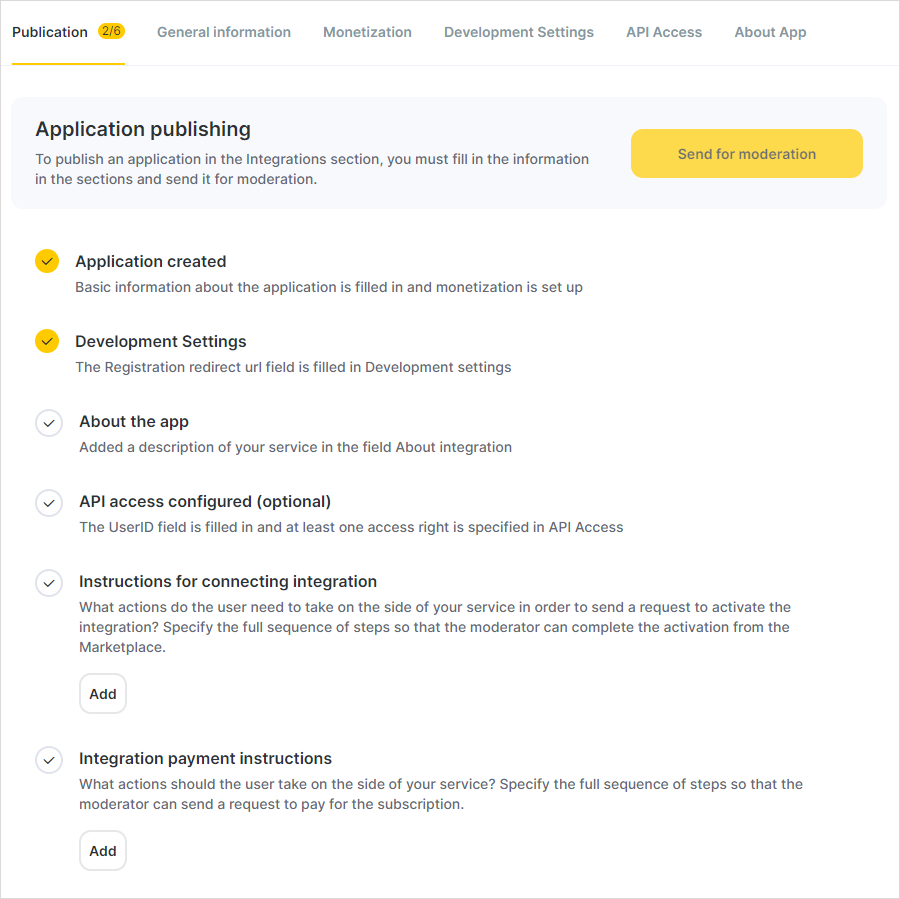Open the Monetization tab

tap(367, 32)
